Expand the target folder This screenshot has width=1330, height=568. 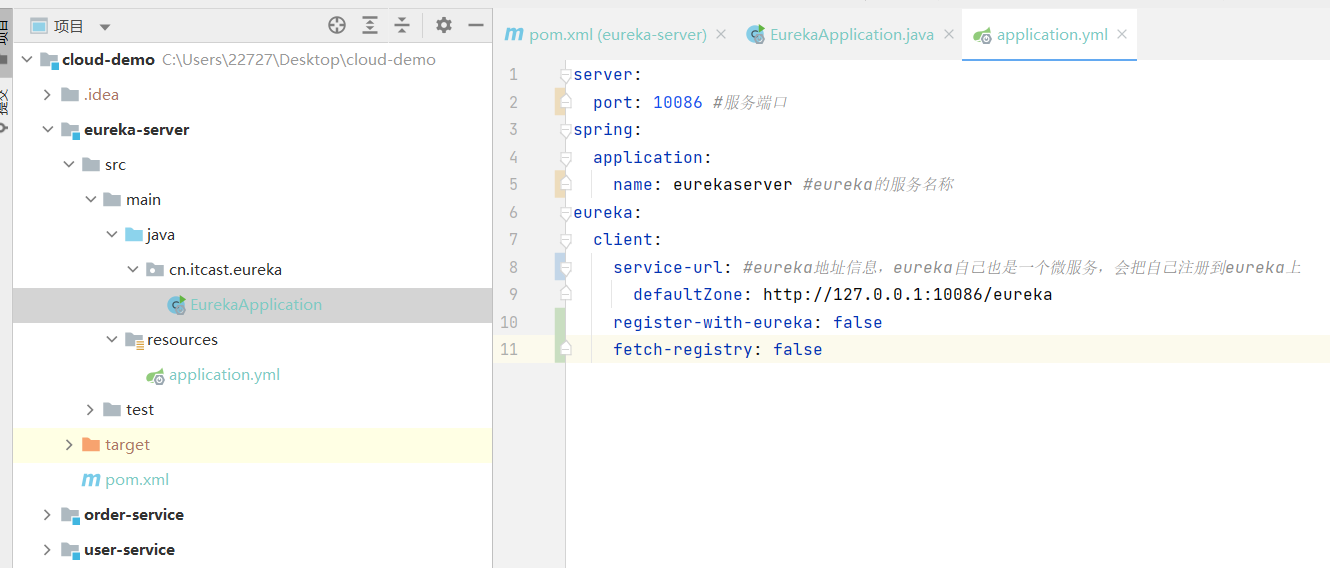pos(68,445)
